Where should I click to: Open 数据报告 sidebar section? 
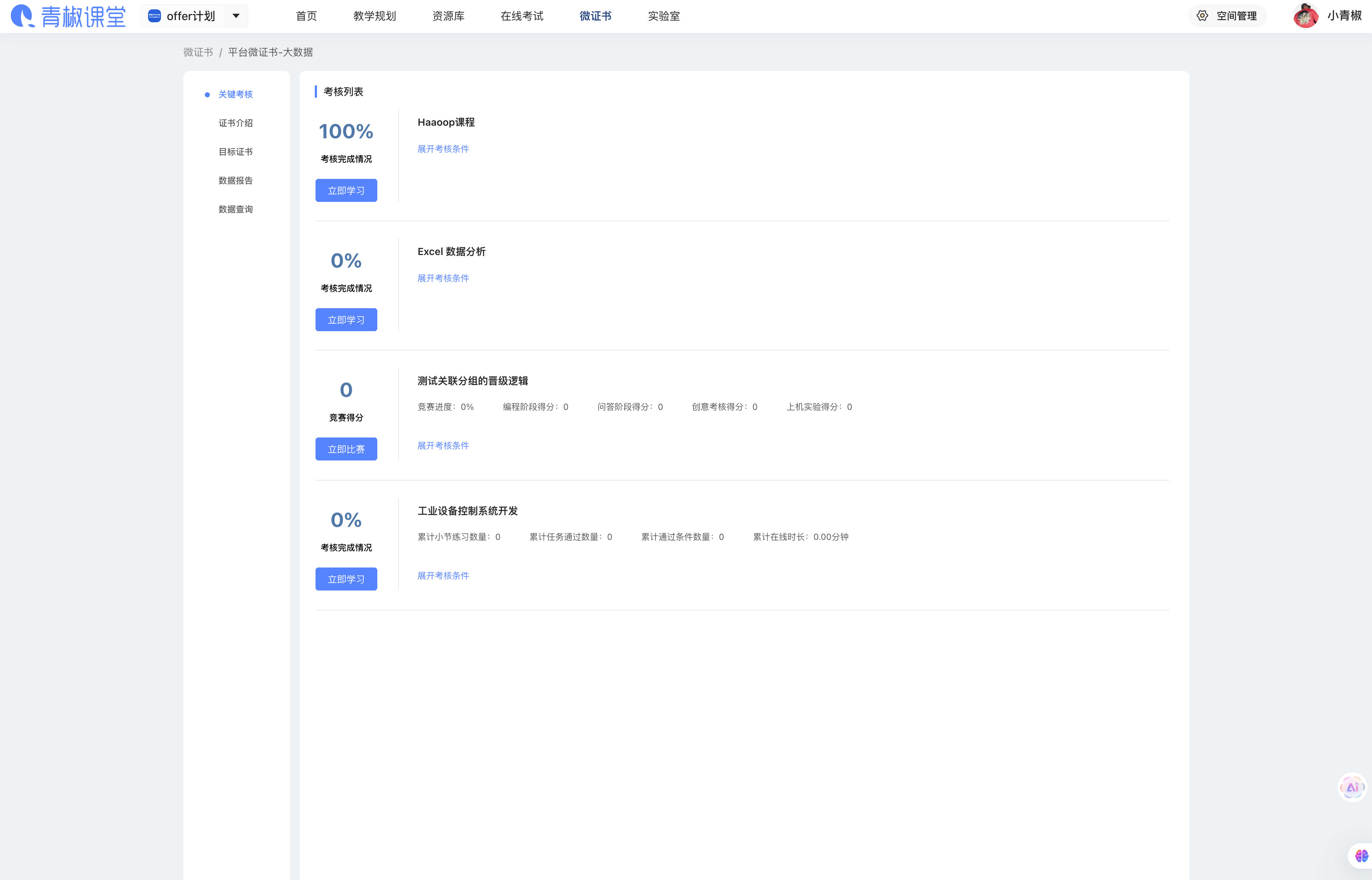[x=235, y=181]
